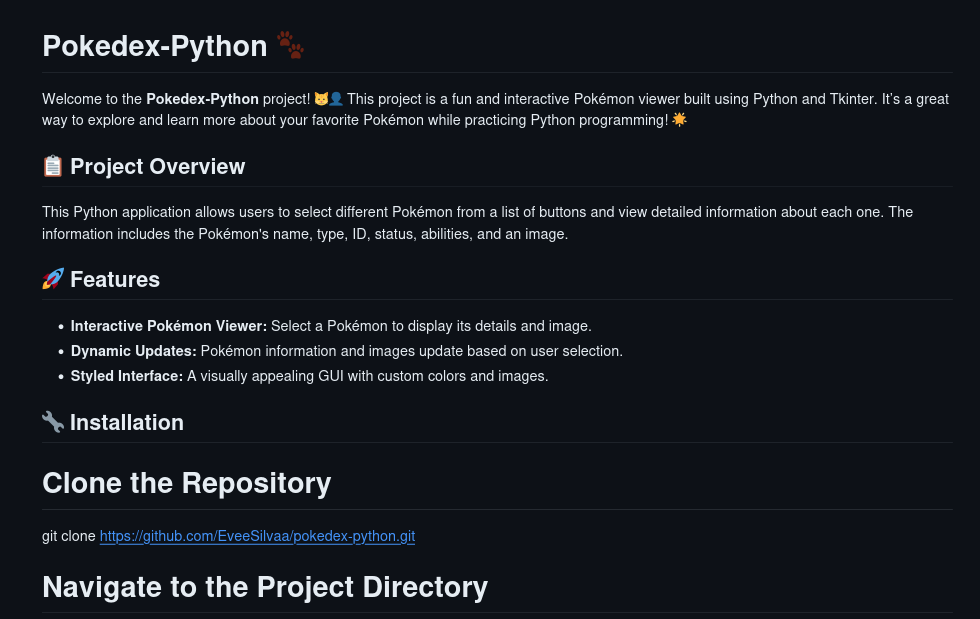This screenshot has height=619, width=980.
Task: Click the wrench emoji beside Installation
Action: tap(52, 422)
